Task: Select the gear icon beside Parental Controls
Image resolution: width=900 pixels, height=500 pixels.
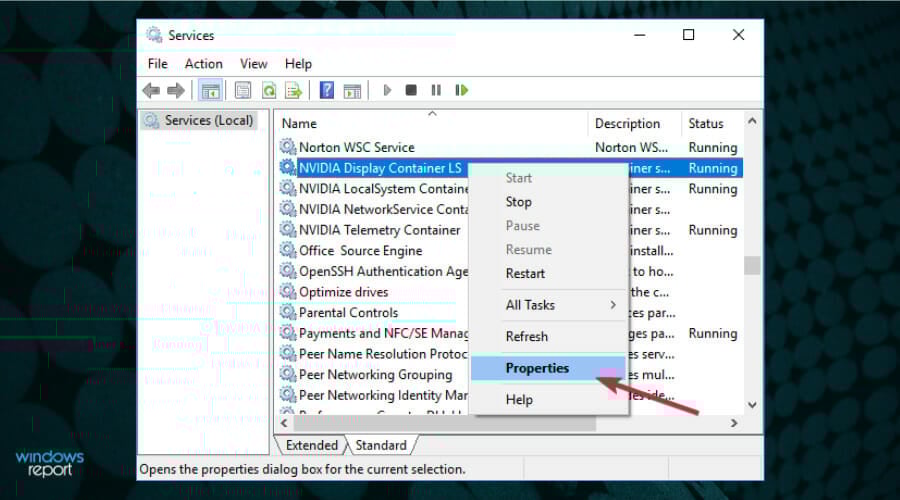Action: 288,312
